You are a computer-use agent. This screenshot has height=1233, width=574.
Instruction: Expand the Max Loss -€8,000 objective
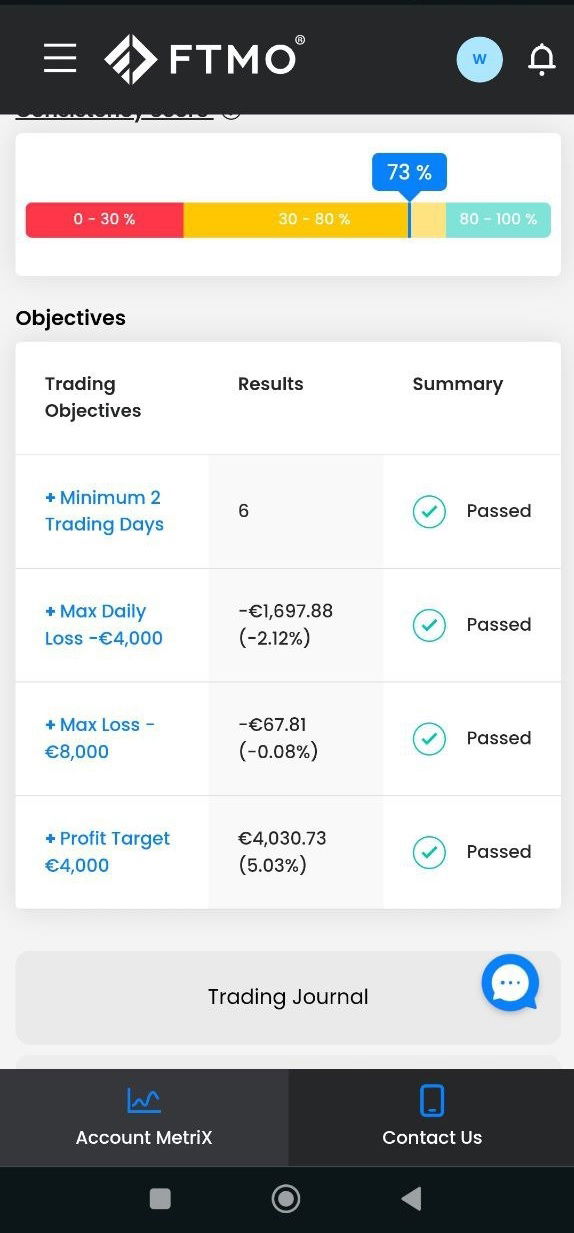[100, 738]
